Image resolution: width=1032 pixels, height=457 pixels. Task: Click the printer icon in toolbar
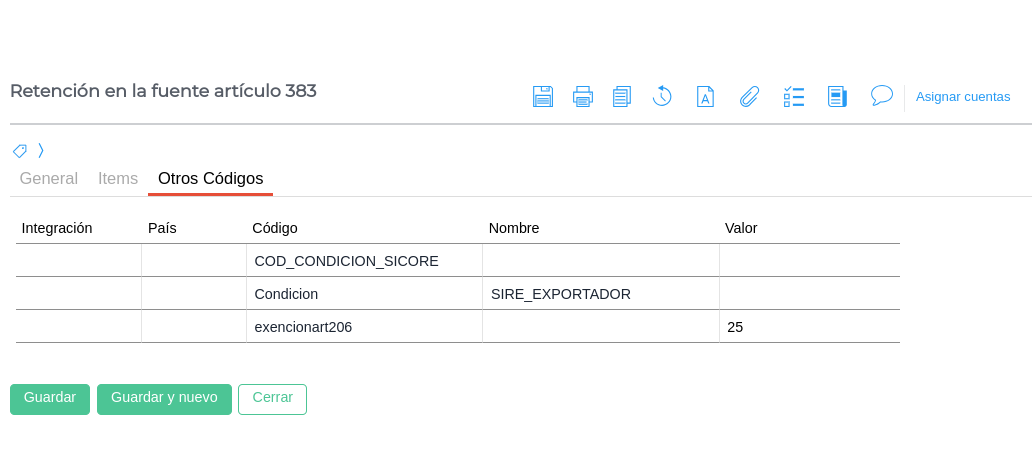coord(583,97)
